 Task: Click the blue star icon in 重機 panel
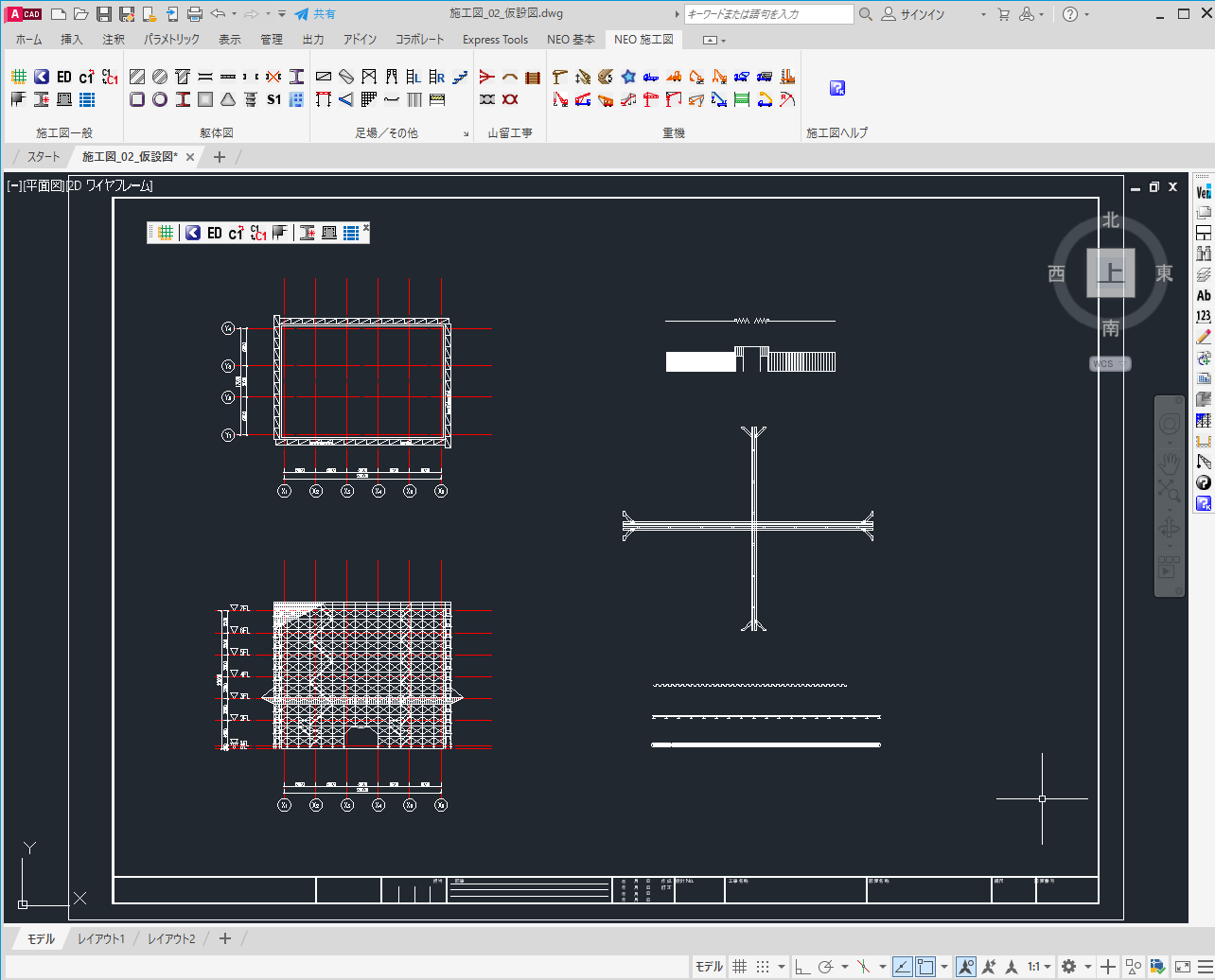(x=628, y=77)
